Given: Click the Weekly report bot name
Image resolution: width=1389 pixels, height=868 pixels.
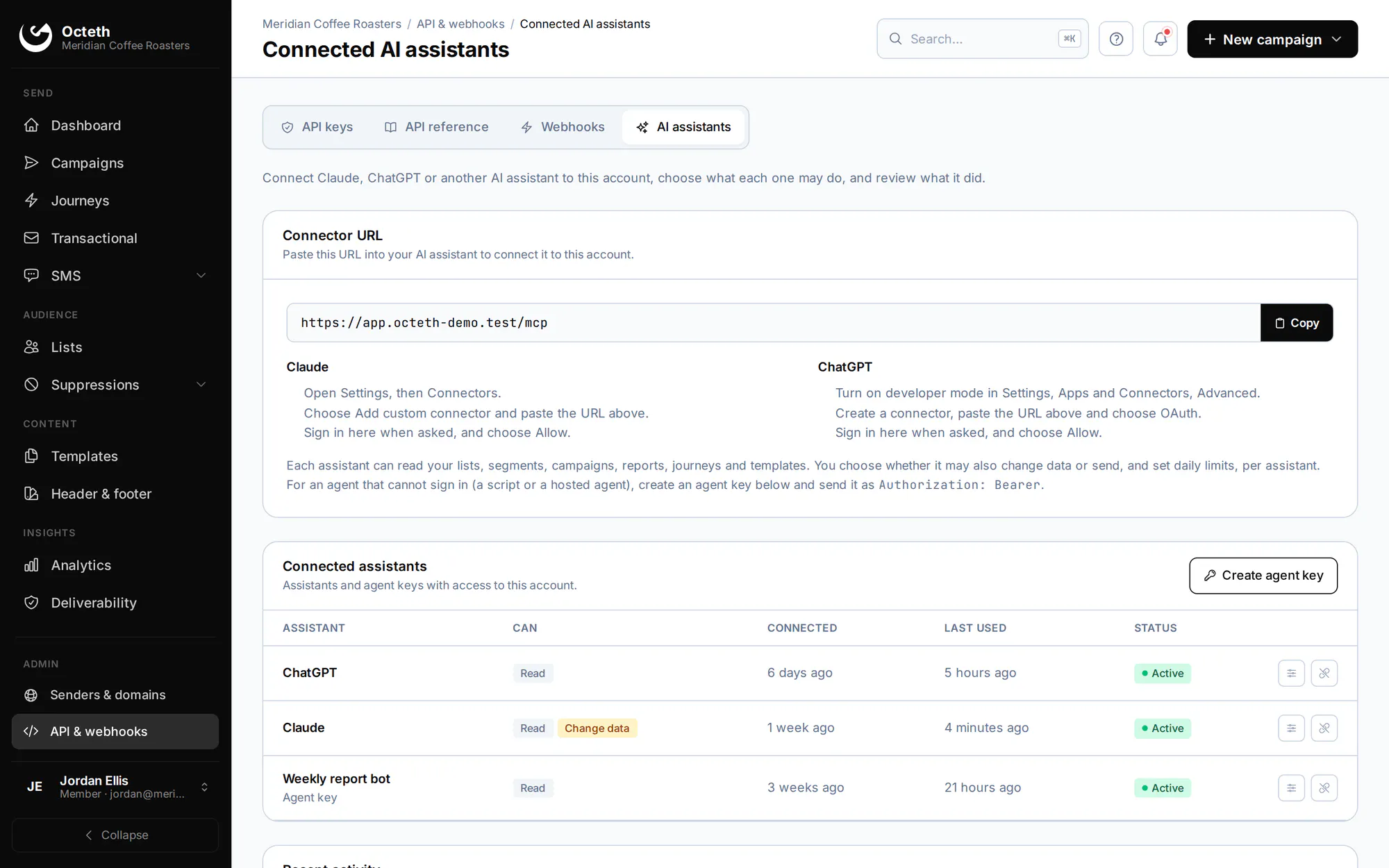Looking at the screenshot, I should click(x=336, y=779).
